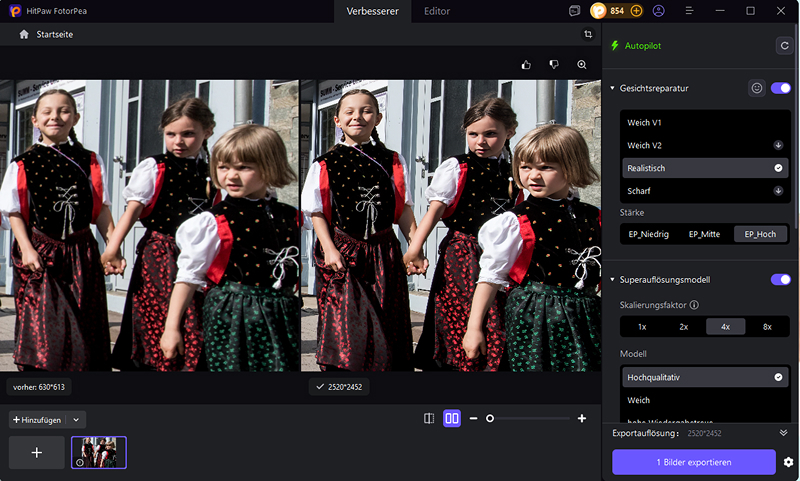This screenshot has width=800, height=481.
Task: Click the Startseite link
Action: (55, 35)
